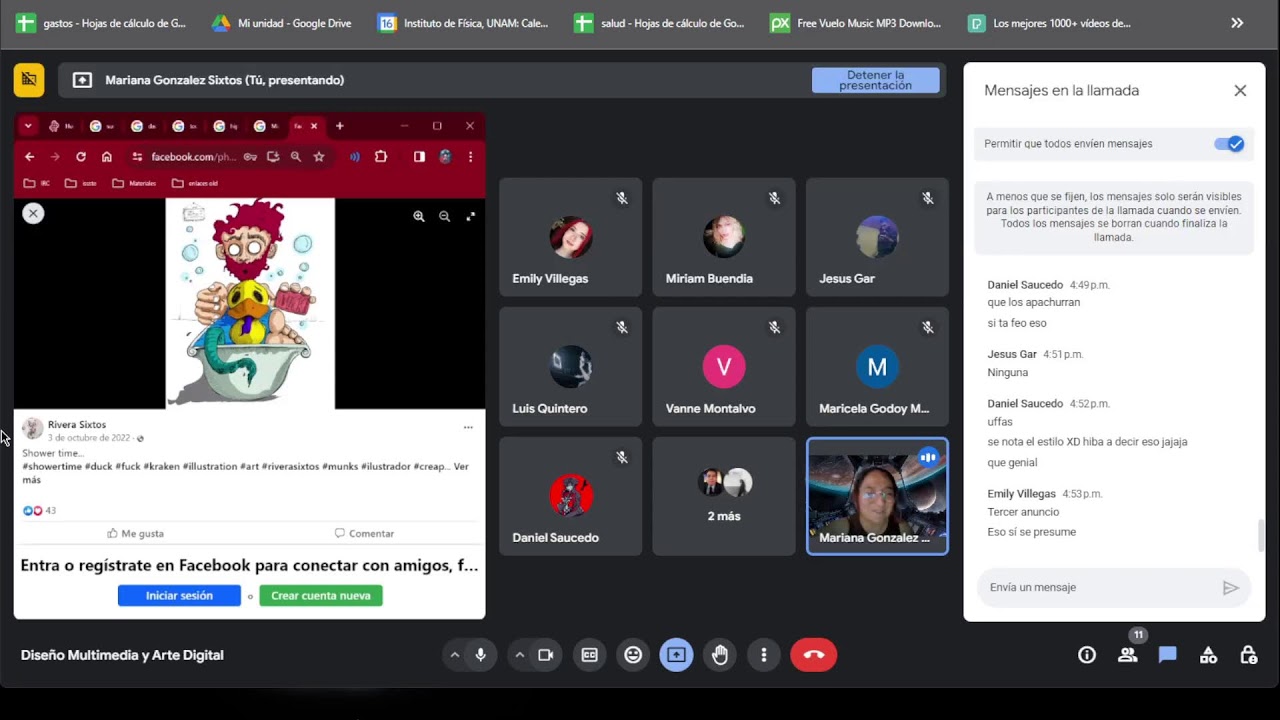This screenshot has height=720, width=1280.
Task: Zoom out on the Facebook photo
Action: [444, 216]
